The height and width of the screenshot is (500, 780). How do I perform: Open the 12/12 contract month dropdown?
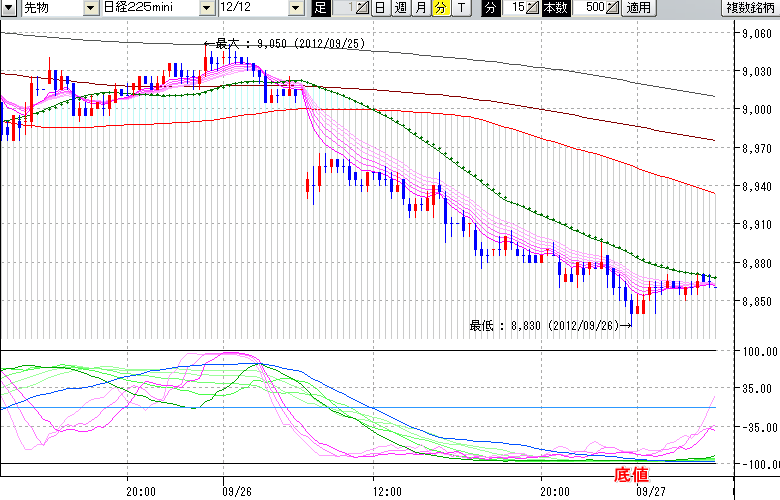click(x=294, y=8)
